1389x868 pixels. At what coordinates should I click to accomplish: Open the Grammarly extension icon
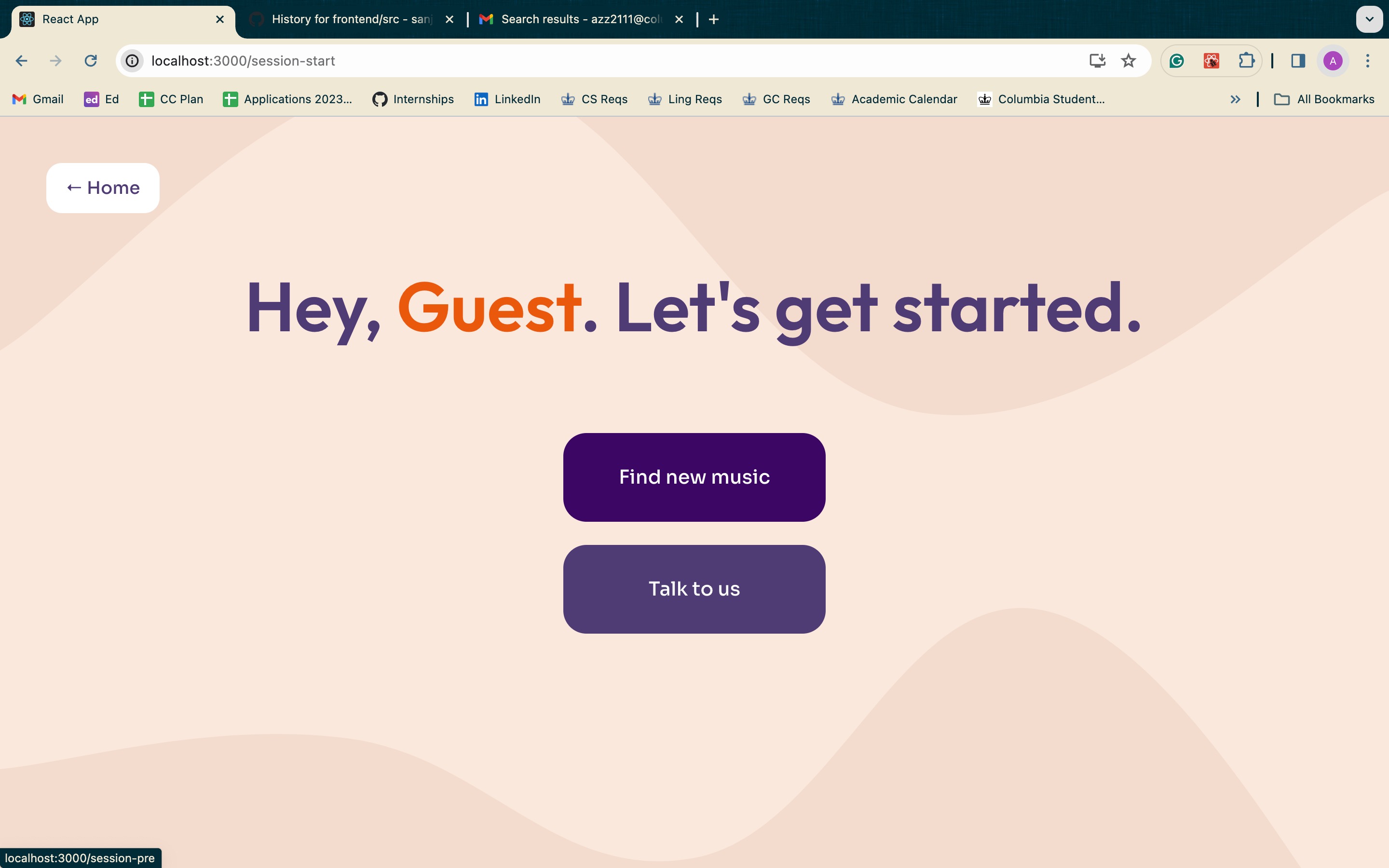click(x=1176, y=61)
